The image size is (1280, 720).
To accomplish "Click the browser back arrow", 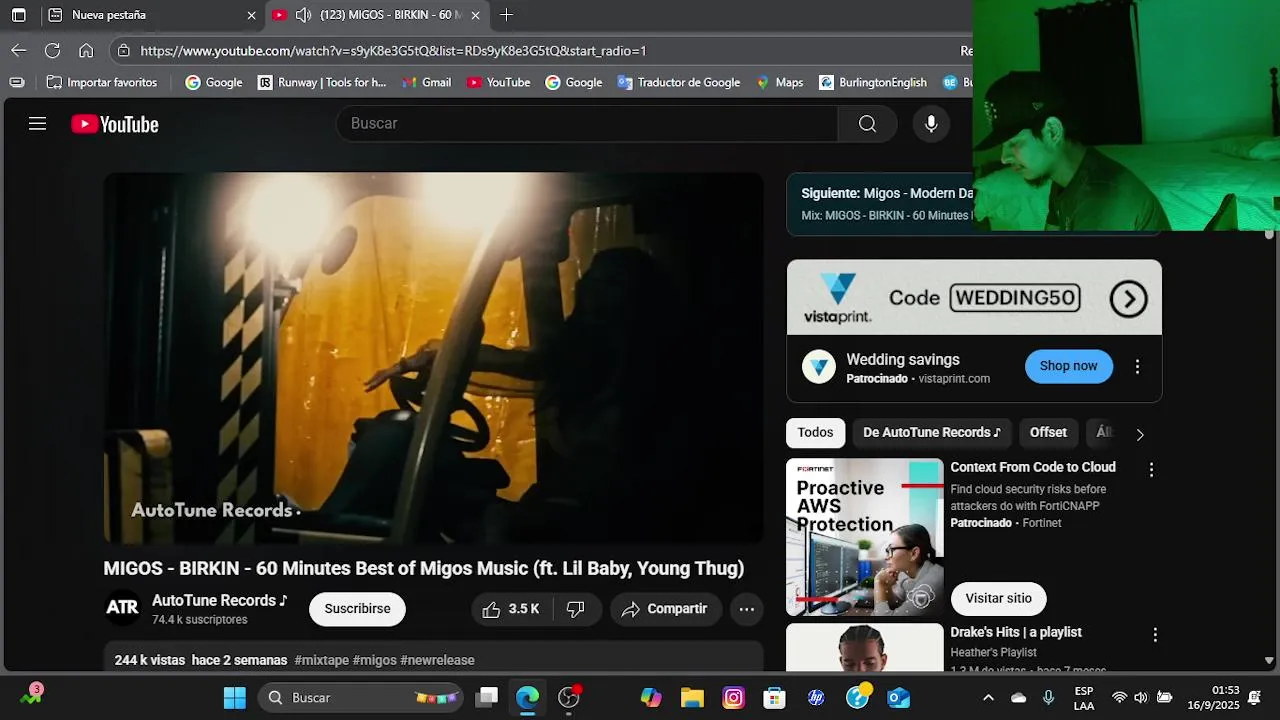I will click(19, 50).
